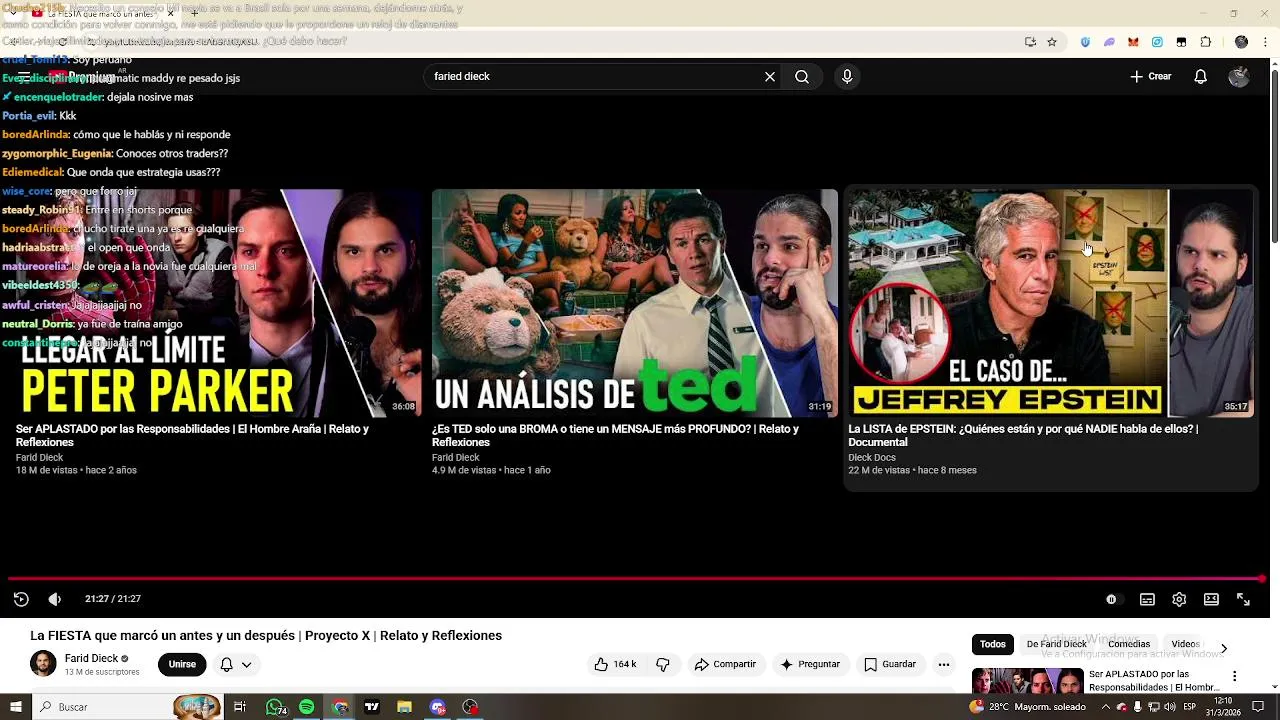Open the three-dot more actions menu
This screenshot has height=720, width=1280.
[943, 664]
